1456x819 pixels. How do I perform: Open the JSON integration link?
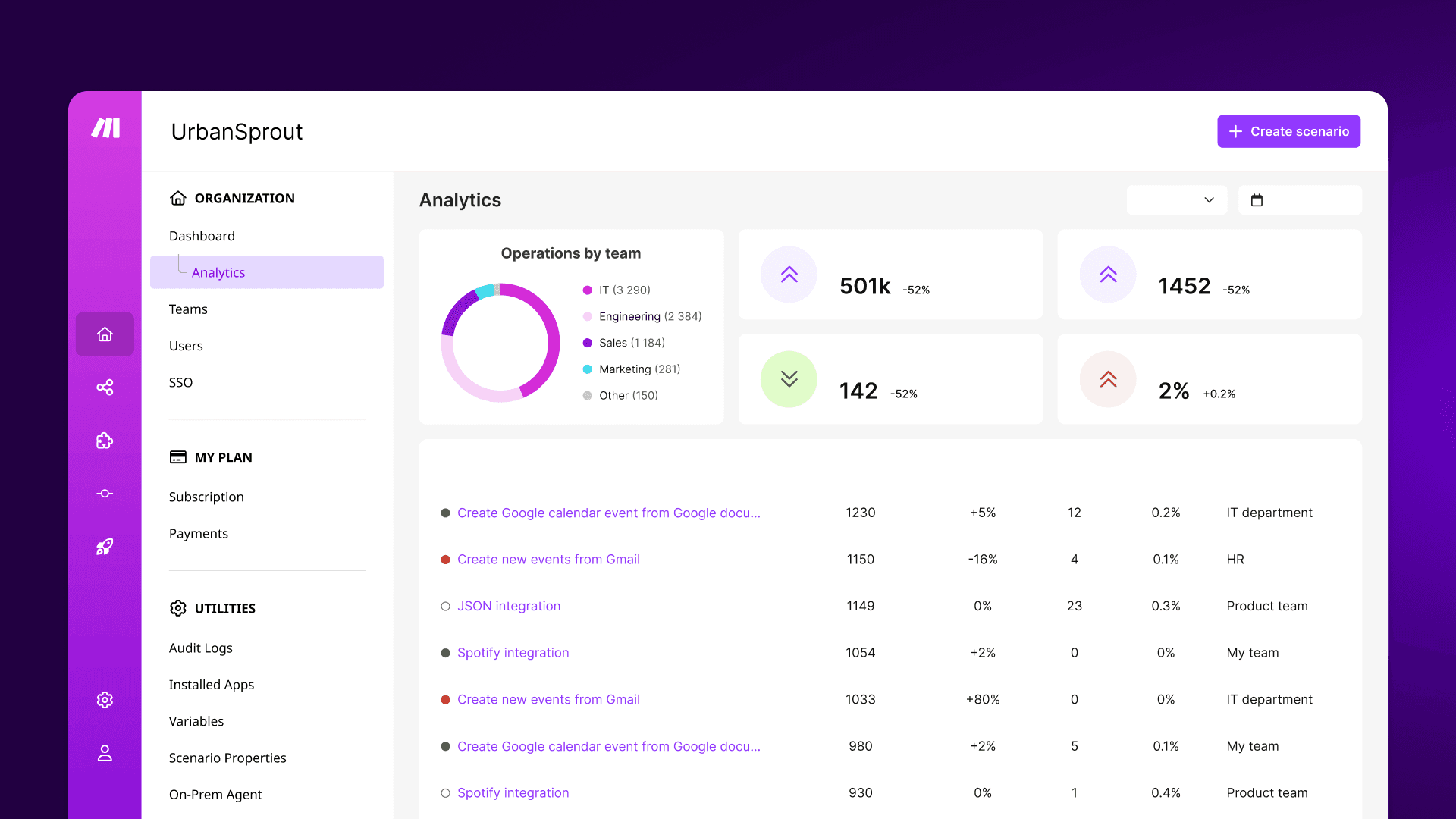(508, 606)
